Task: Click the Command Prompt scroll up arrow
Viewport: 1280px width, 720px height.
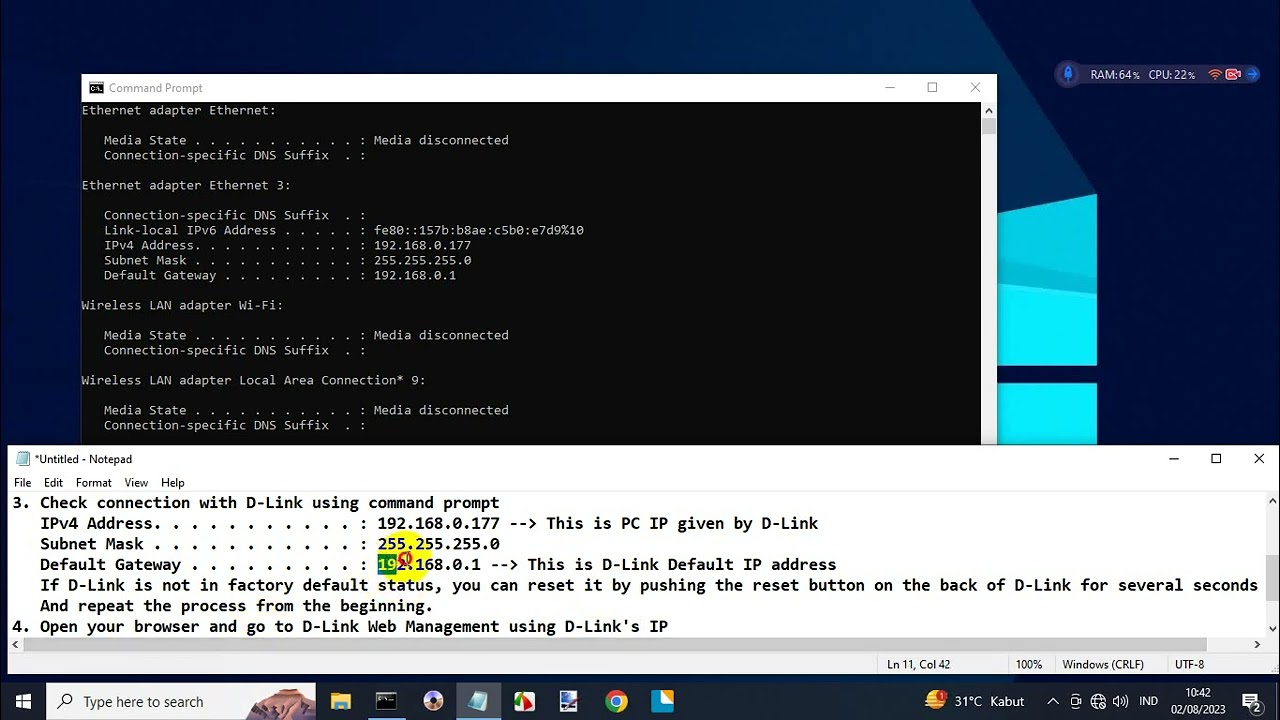Action: 989,110
